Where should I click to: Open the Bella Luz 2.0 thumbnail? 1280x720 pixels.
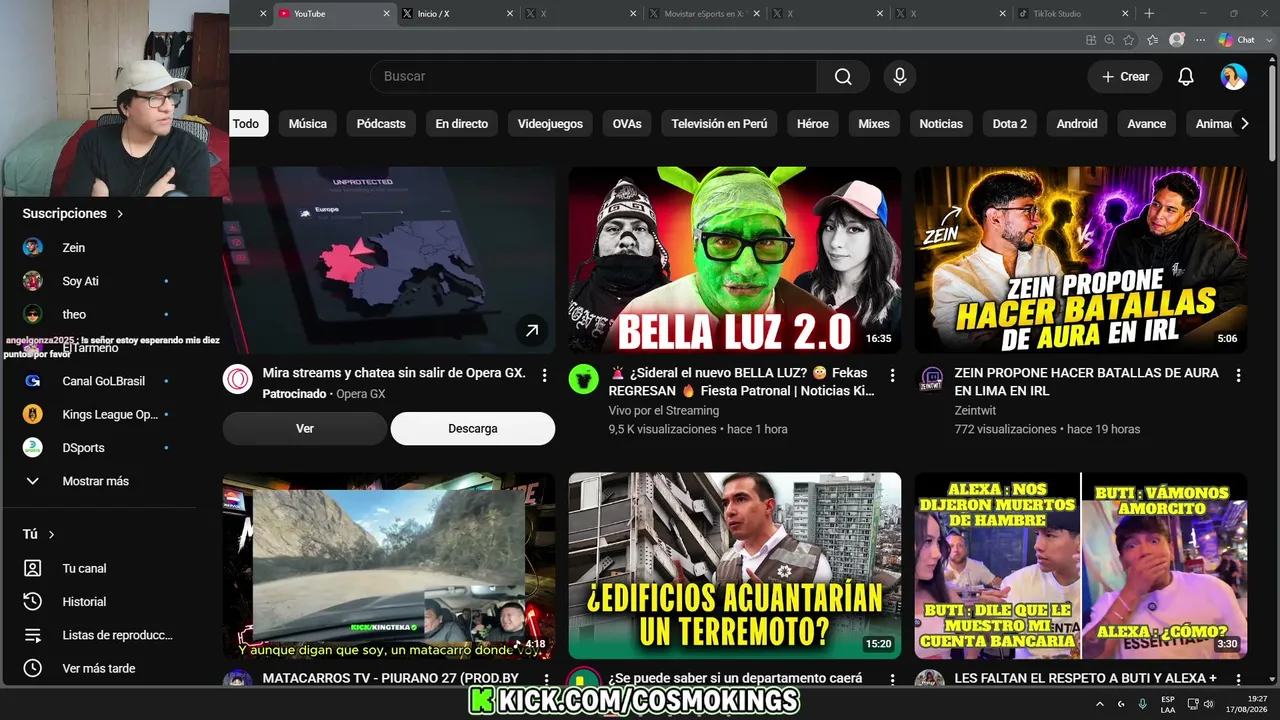coord(735,260)
